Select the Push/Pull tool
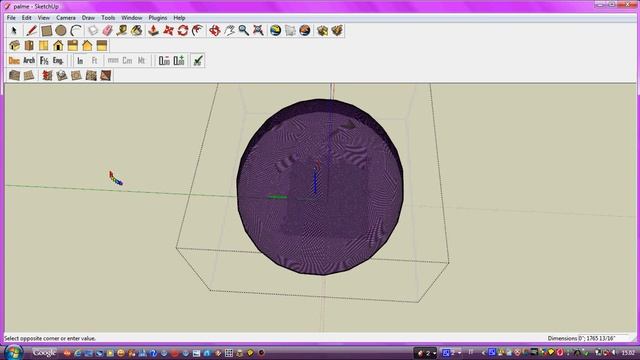640x360 pixels. point(153,31)
